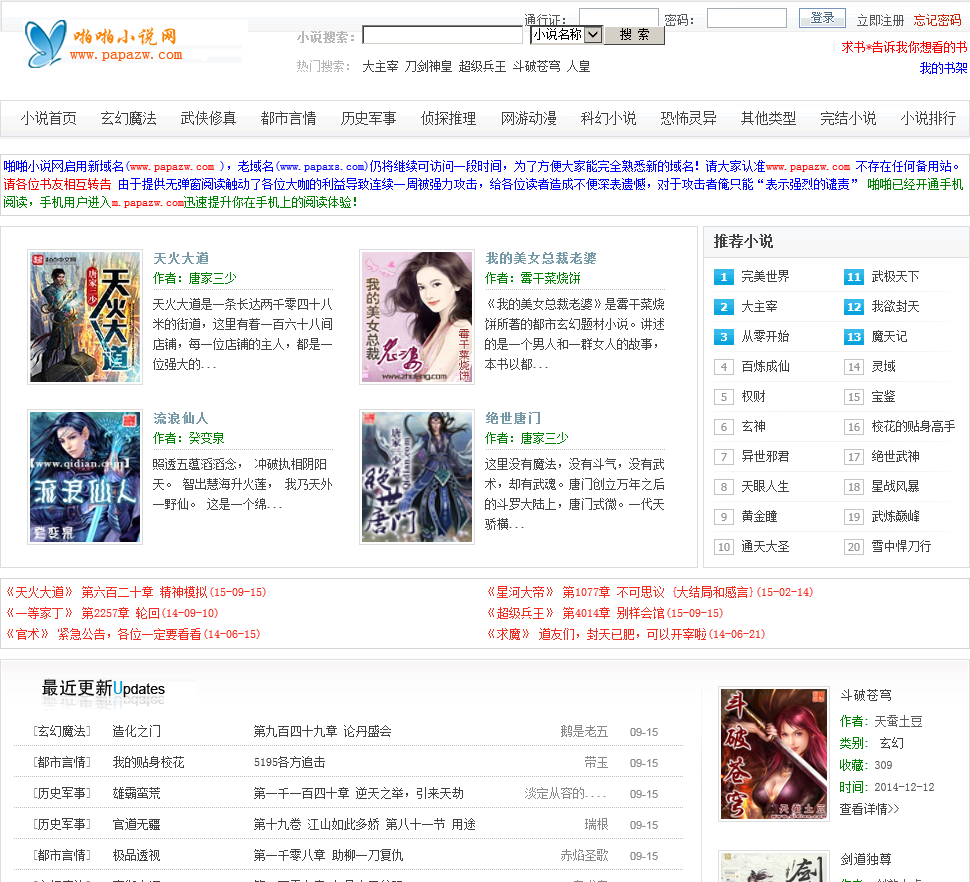Click the 我的美女总裁老婆 book cover
The image size is (970, 882).
pos(416,317)
